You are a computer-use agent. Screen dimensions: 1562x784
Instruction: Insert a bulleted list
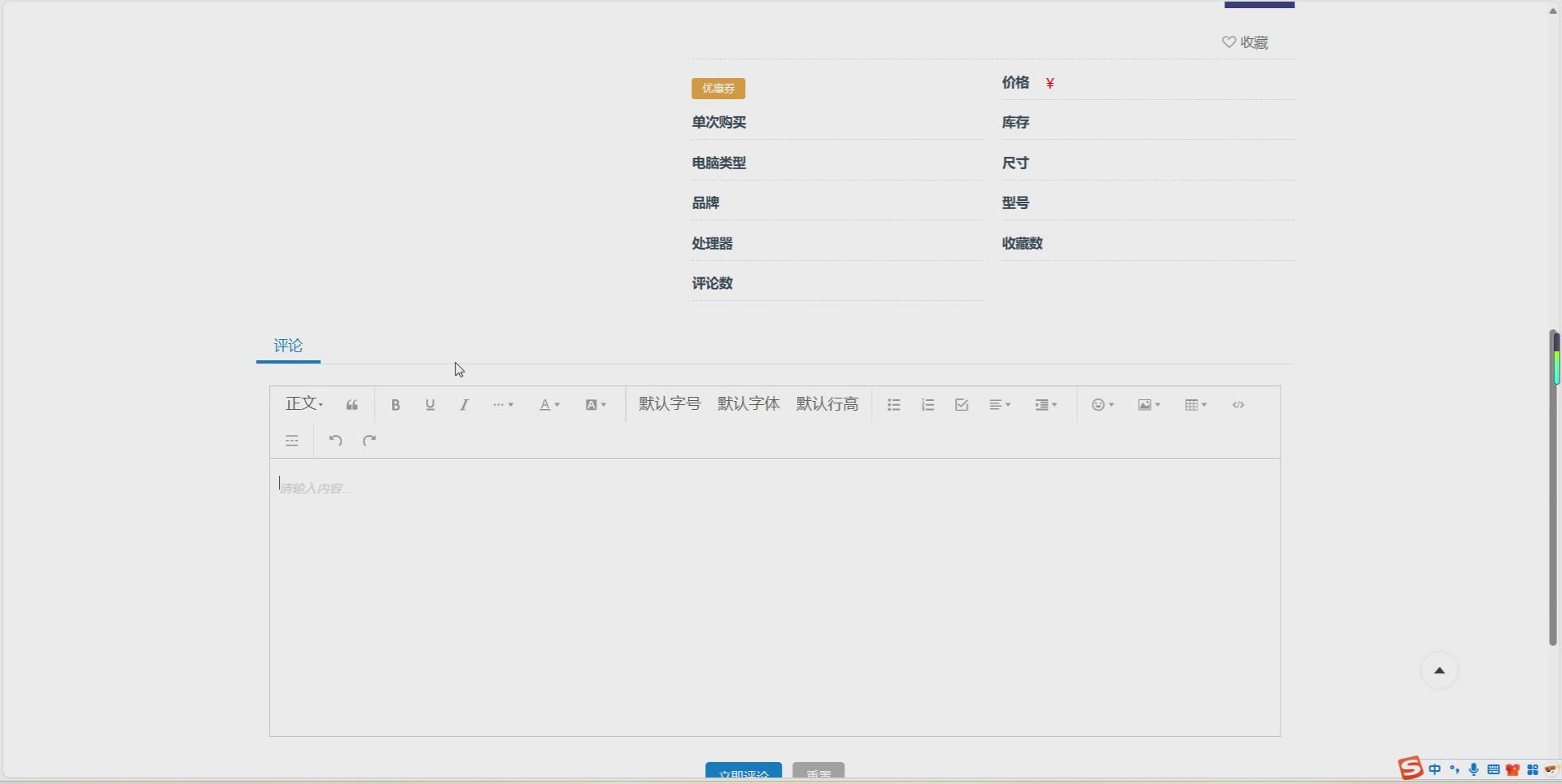click(893, 405)
